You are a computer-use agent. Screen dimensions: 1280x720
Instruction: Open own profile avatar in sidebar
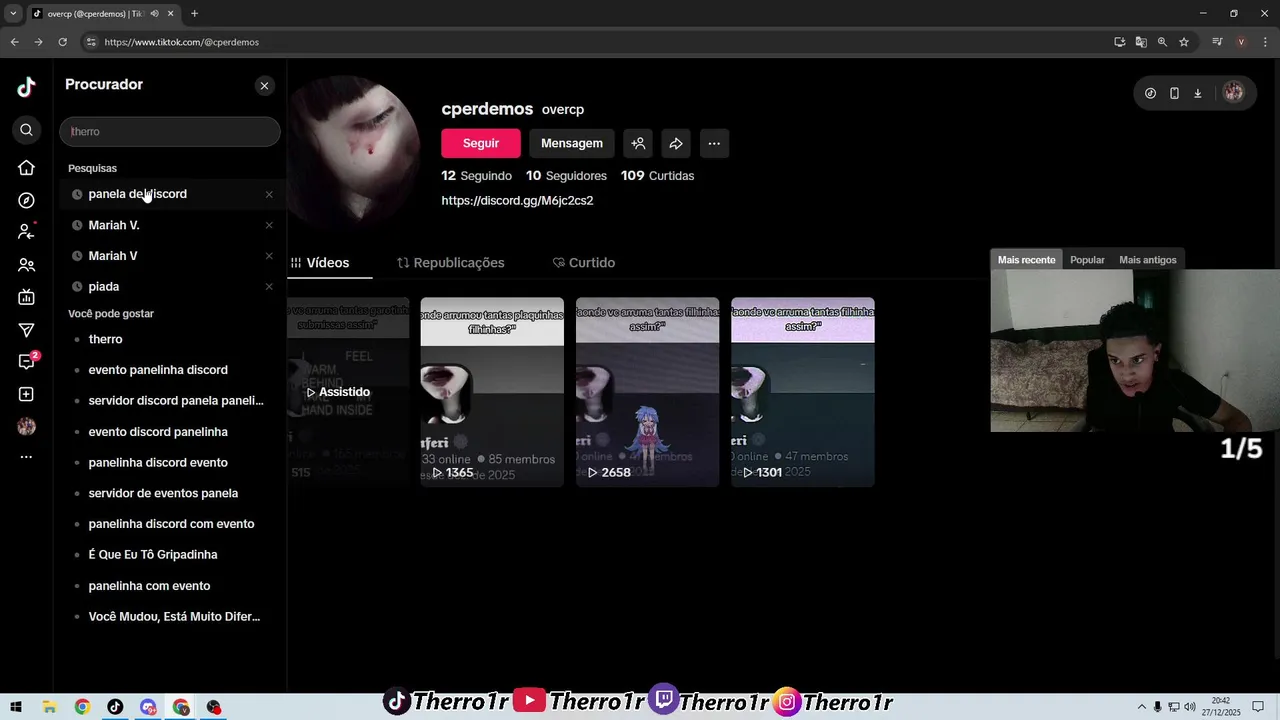[x=27, y=427]
